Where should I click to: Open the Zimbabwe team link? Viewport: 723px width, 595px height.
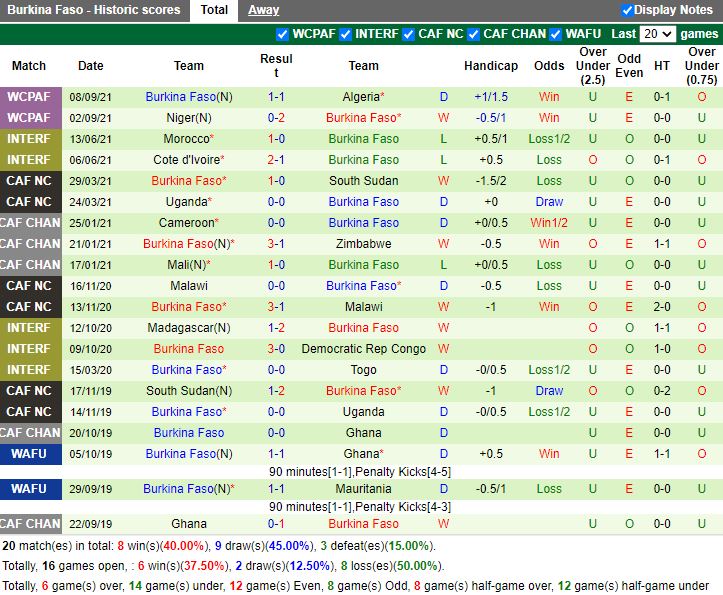pyautogui.click(x=363, y=244)
